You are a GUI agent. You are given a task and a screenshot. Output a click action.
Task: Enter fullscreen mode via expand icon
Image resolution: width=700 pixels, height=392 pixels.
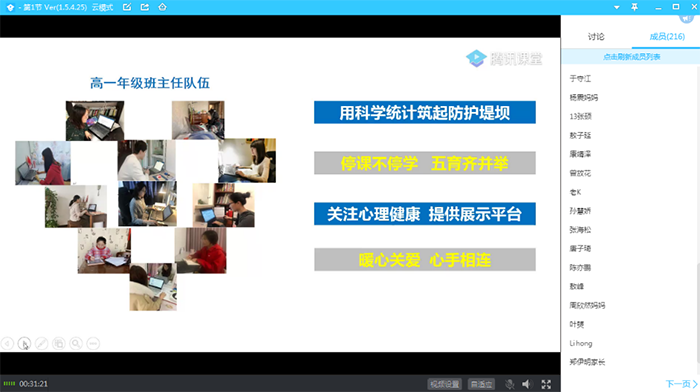(x=546, y=384)
